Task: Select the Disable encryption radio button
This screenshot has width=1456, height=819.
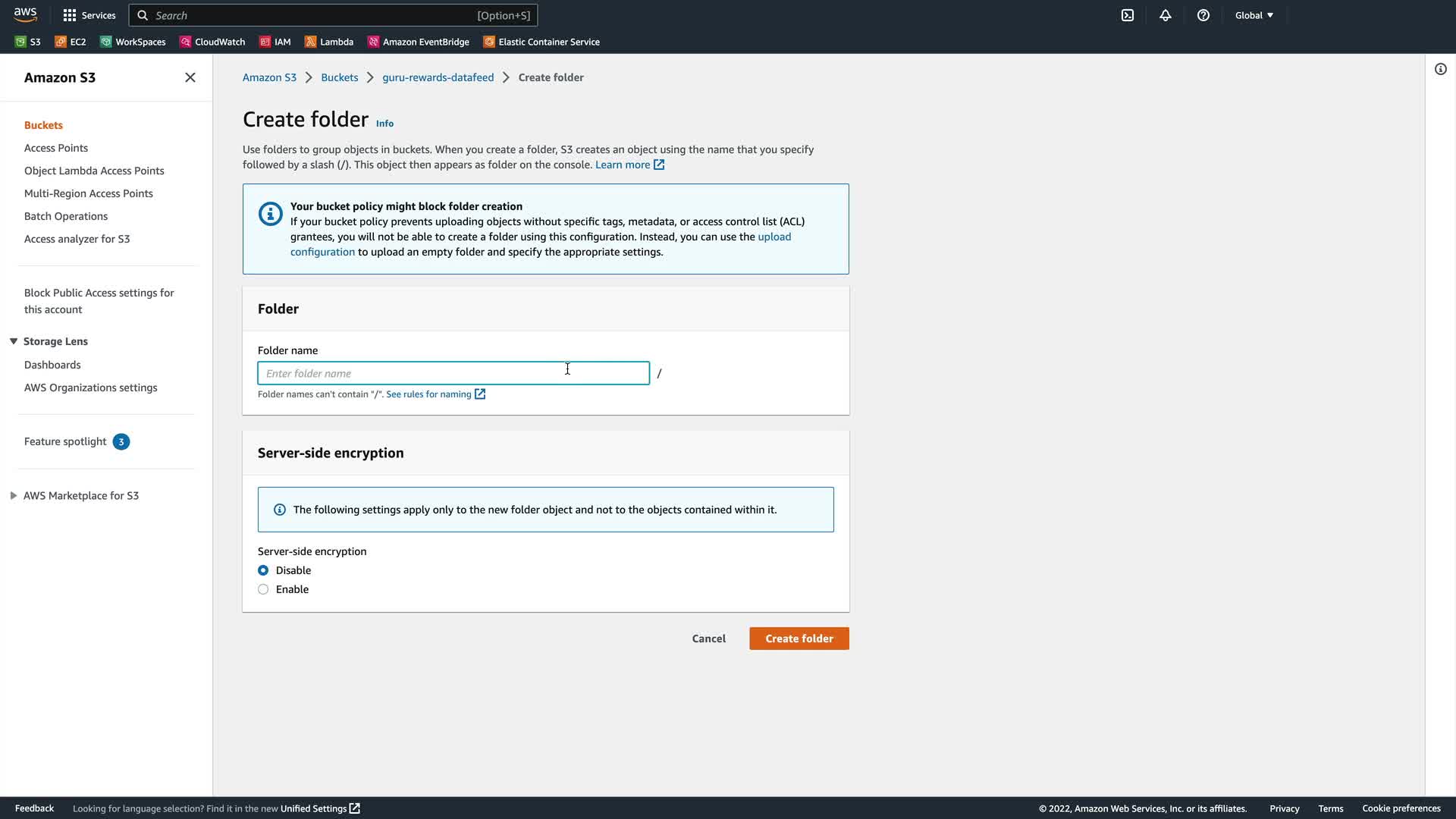Action: point(263,570)
